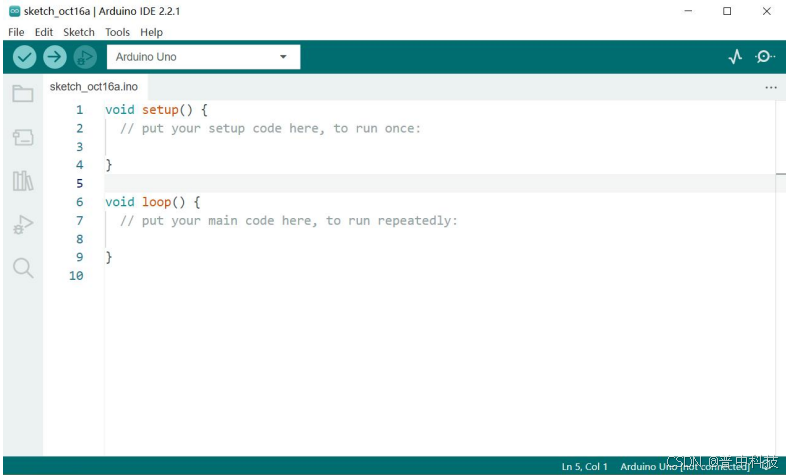Open the Library Manager sidebar panel

coord(23,181)
